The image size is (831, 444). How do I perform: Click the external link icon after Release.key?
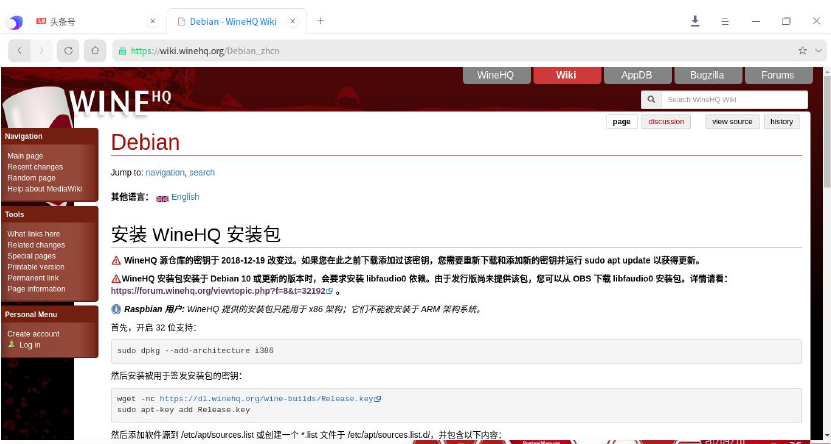[x=378, y=398]
